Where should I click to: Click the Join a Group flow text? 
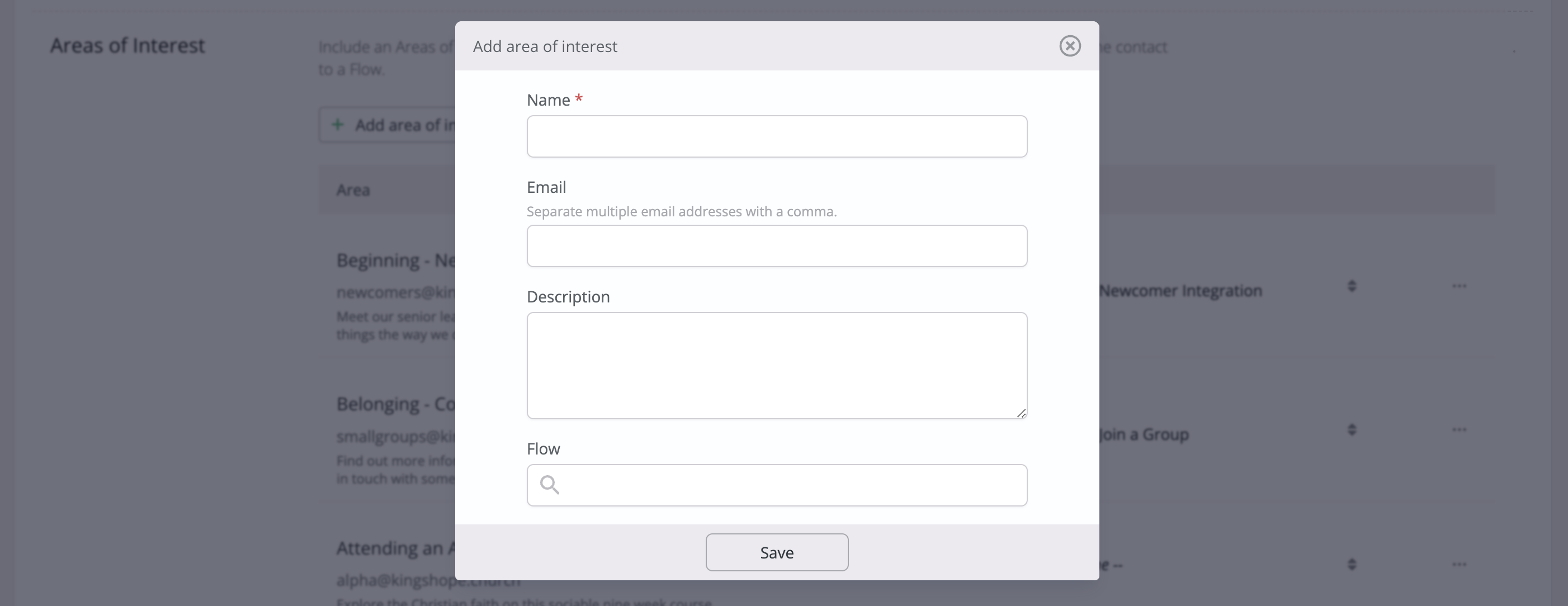pyautogui.click(x=1144, y=434)
